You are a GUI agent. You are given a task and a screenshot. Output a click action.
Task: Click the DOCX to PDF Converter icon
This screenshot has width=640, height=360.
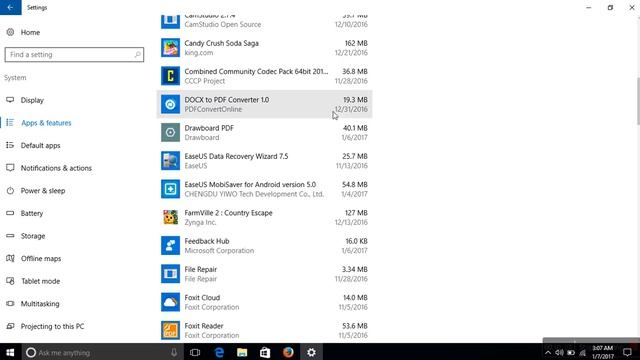click(x=170, y=104)
